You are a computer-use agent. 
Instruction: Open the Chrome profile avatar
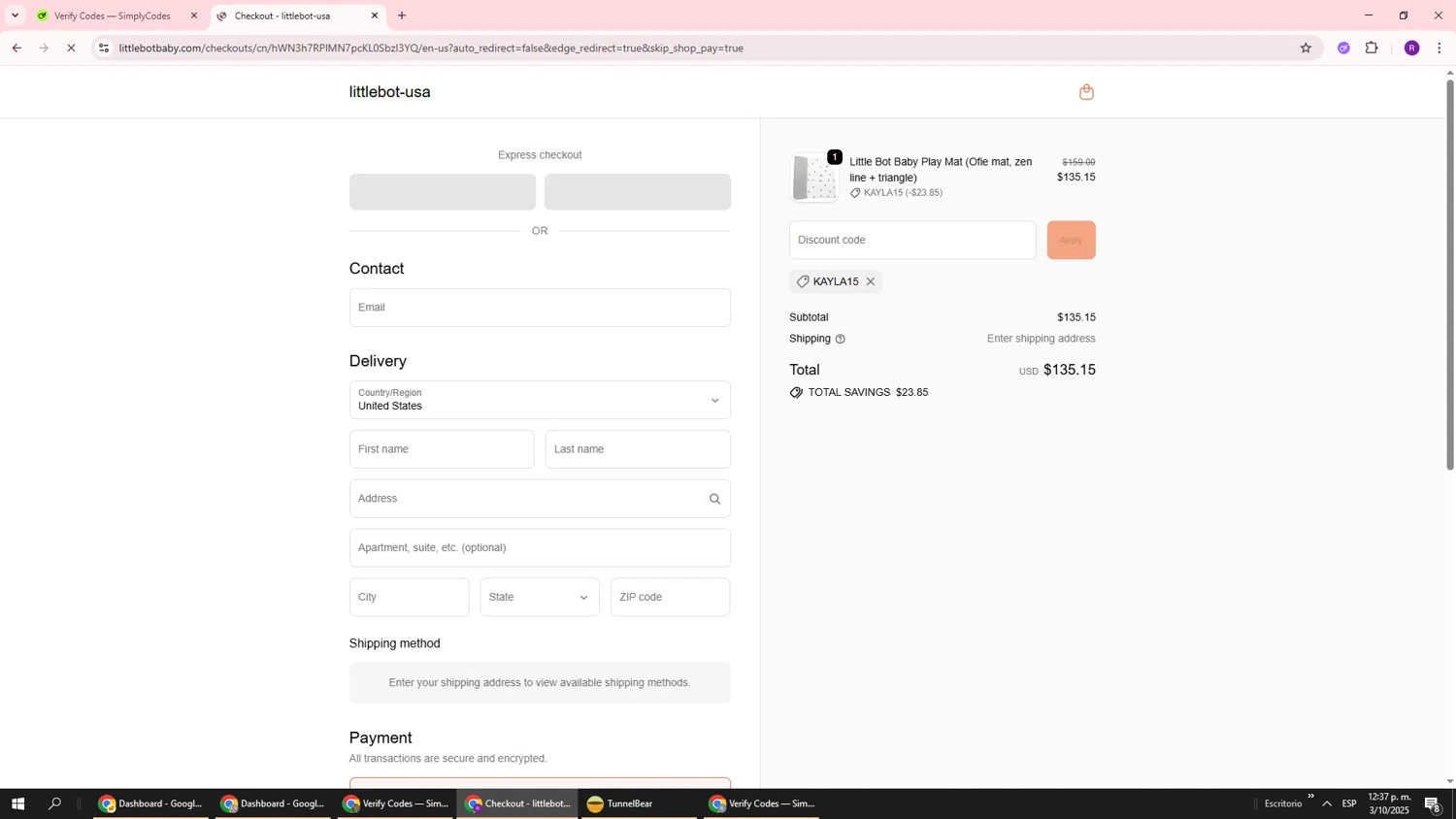(1412, 48)
